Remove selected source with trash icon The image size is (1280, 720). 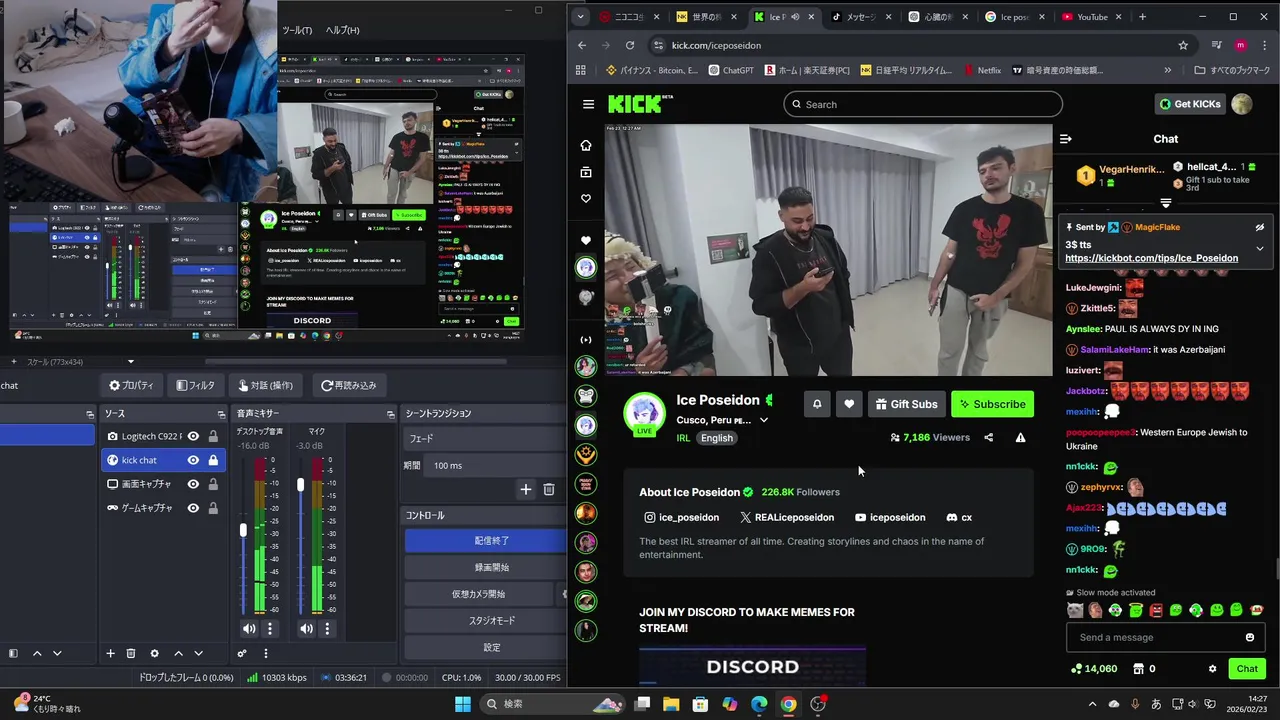tap(130, 653)
